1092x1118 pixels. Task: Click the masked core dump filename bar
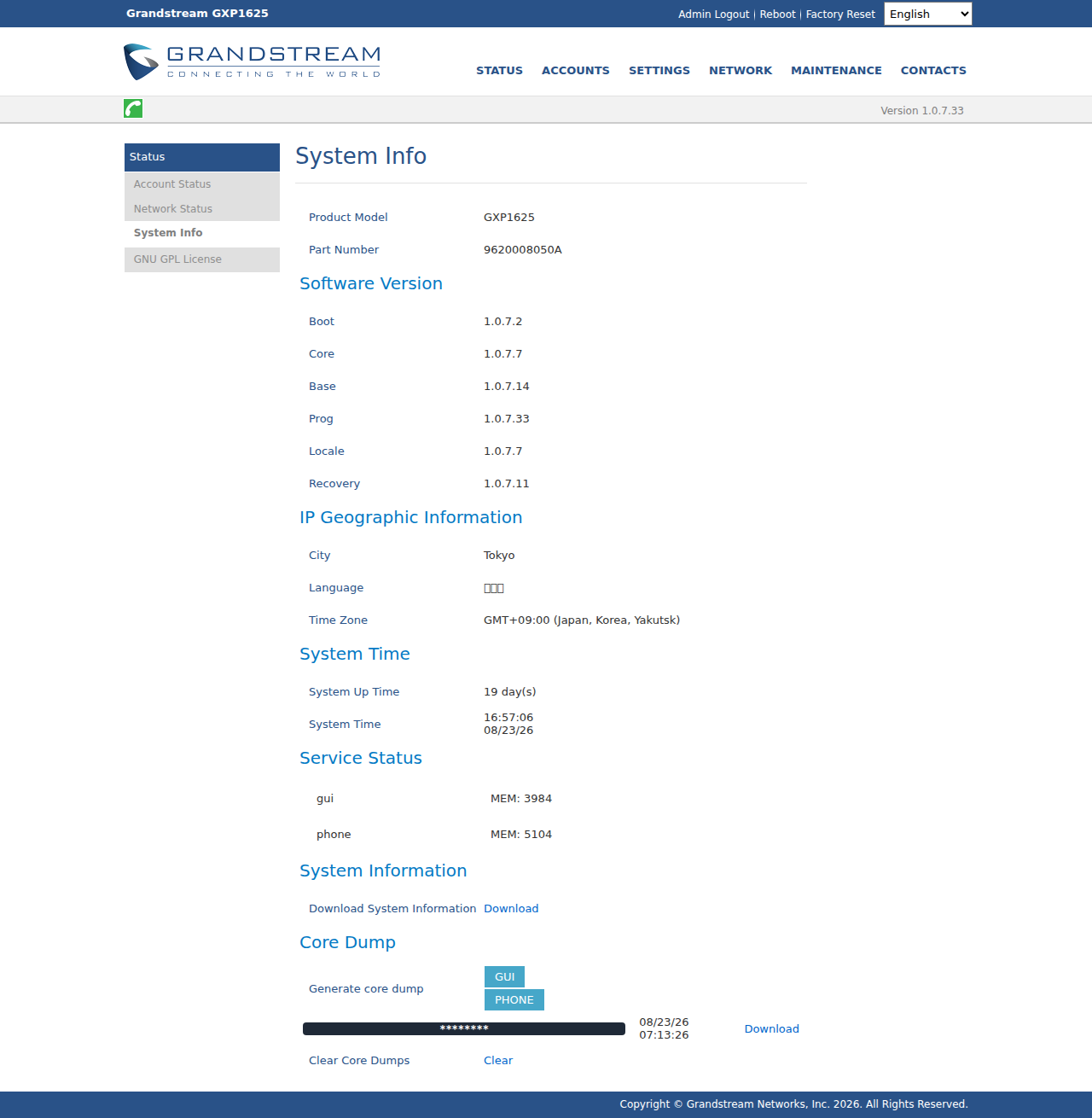464,1028
